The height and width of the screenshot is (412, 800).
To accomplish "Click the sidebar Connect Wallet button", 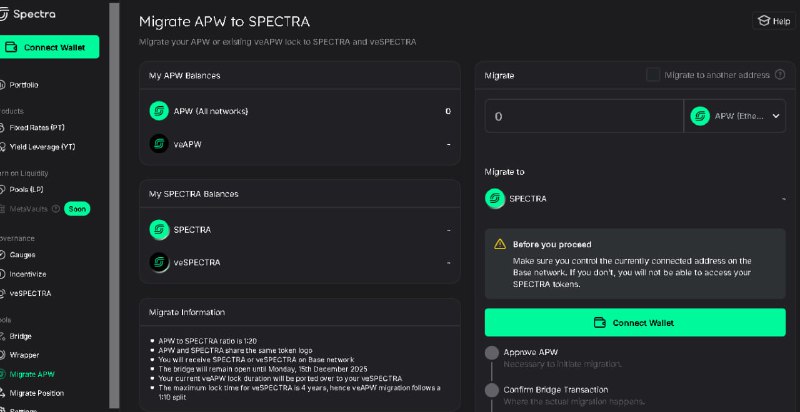I will (52, 46).
